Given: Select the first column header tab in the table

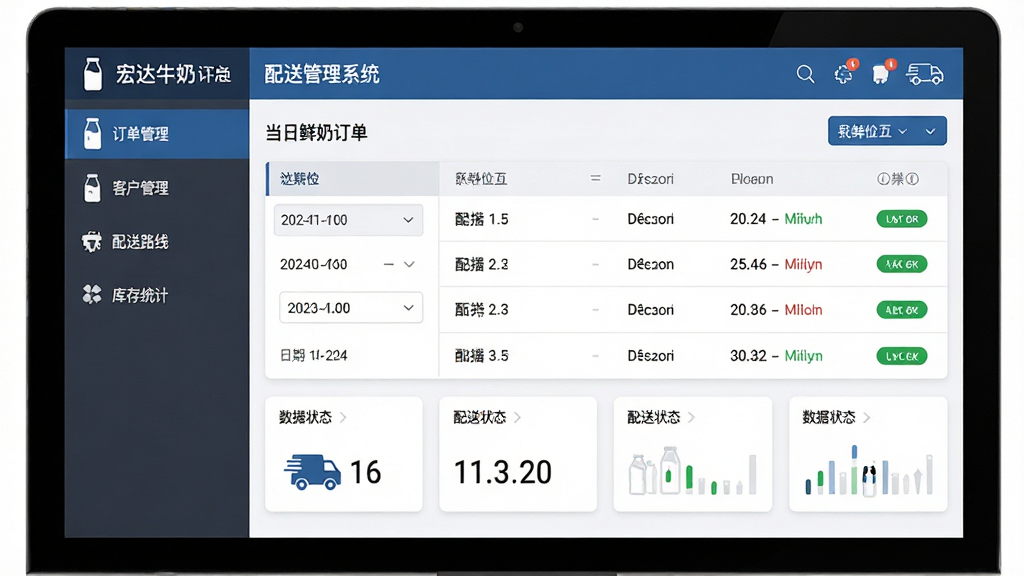Looking at the screenshot, I should click(x=353, y=179).
